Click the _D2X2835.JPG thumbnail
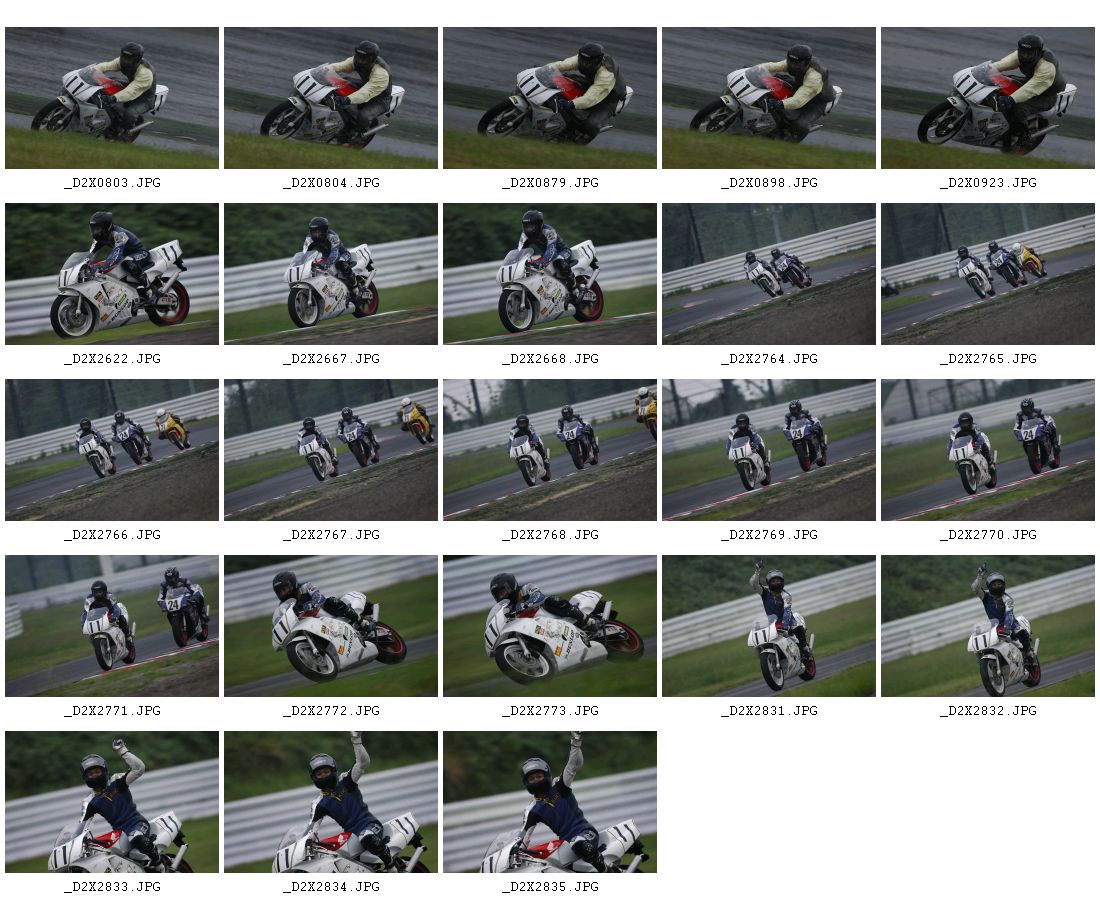 point(550,802)
